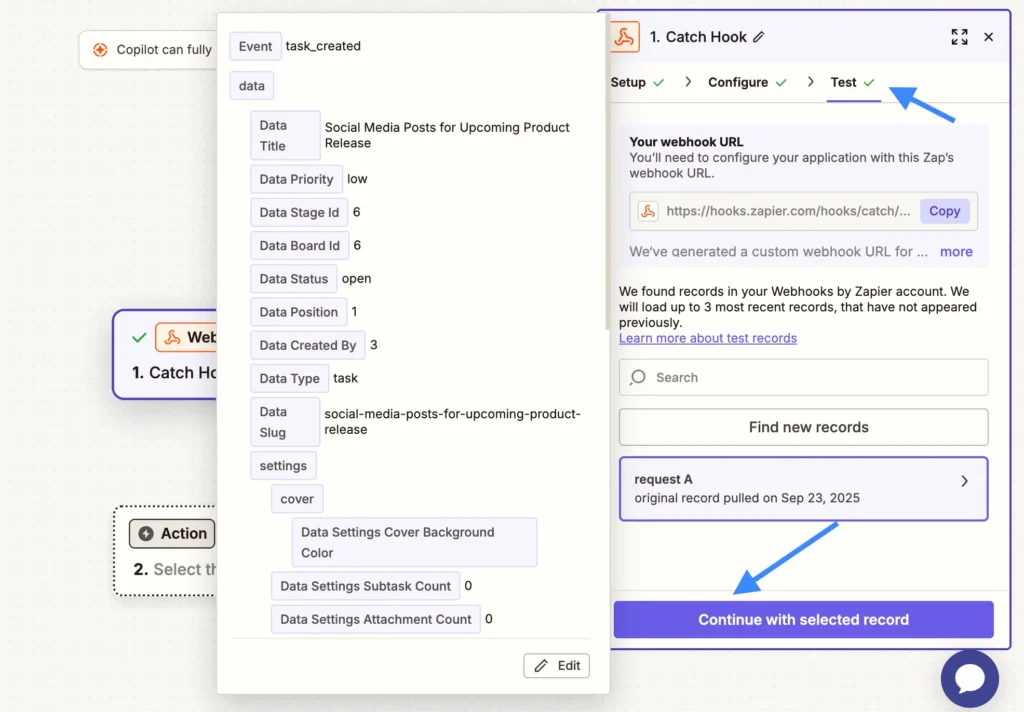Click the Edit button under record data
The height and width of the screenshot is (712, 1024).
tap(556, 666)
